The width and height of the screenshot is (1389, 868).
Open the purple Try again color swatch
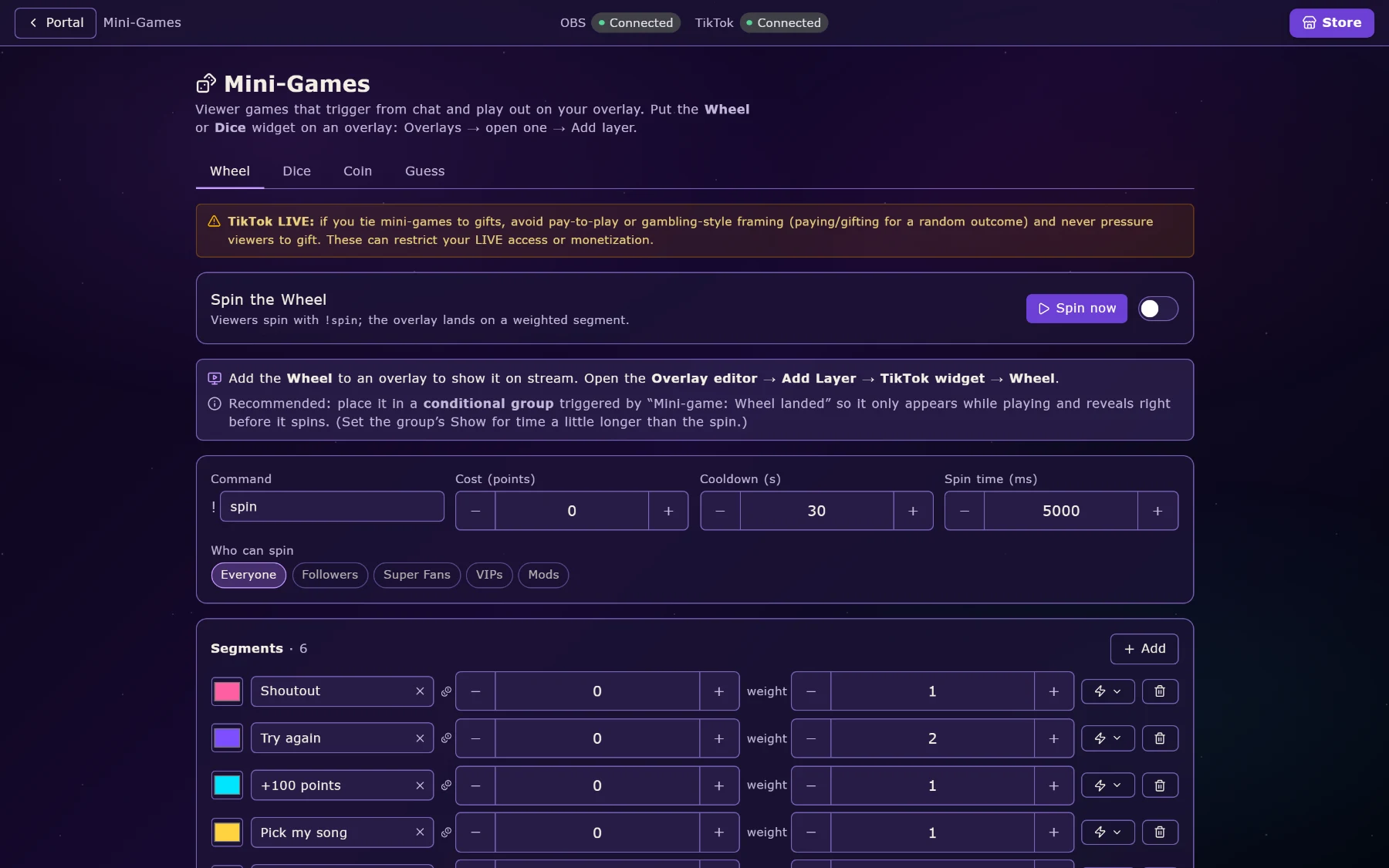point(227,738)
